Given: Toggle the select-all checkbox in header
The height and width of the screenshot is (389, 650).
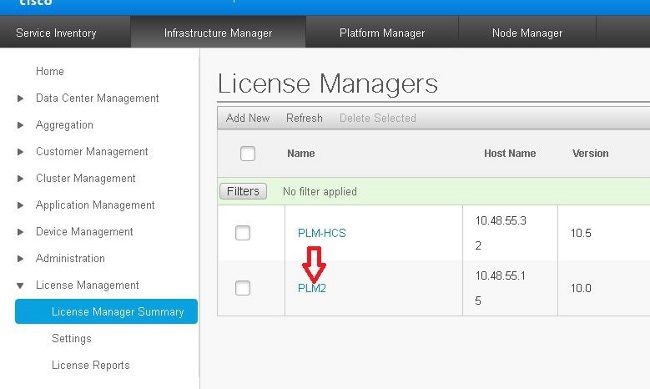Looking at the screenshot, I should point(247,153).
